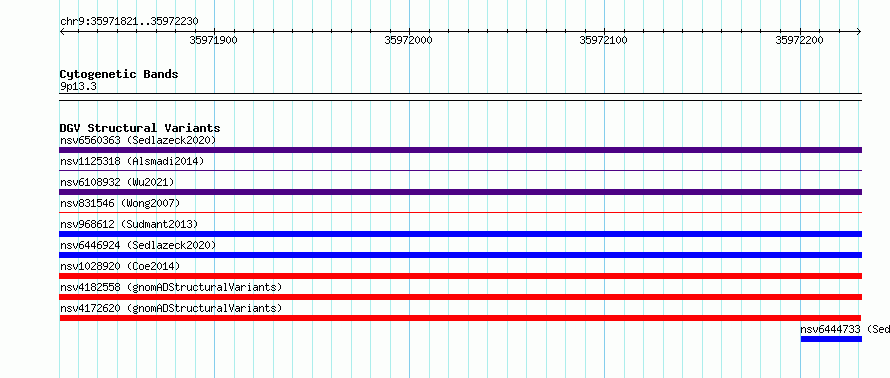Select the red nsv4182558 variant bar
Viewport: 890px width, 378px height.
click(460, 297)
